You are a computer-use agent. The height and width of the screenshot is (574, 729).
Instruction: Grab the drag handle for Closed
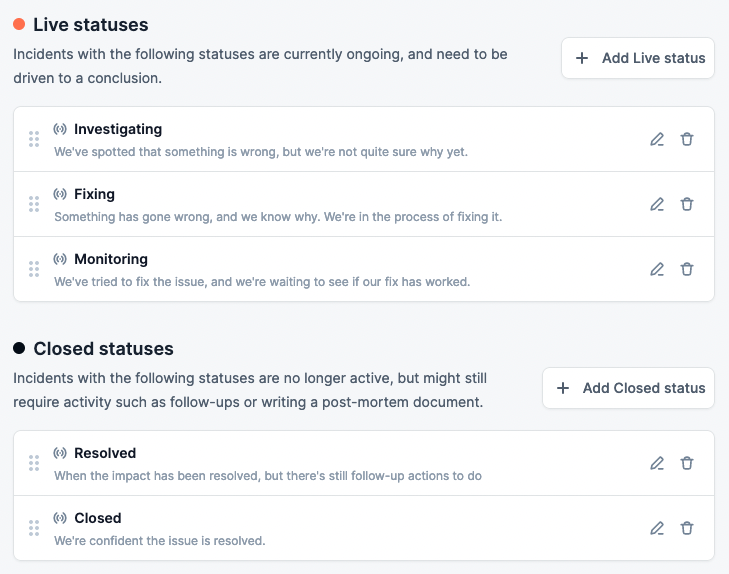tap(34, 528)
